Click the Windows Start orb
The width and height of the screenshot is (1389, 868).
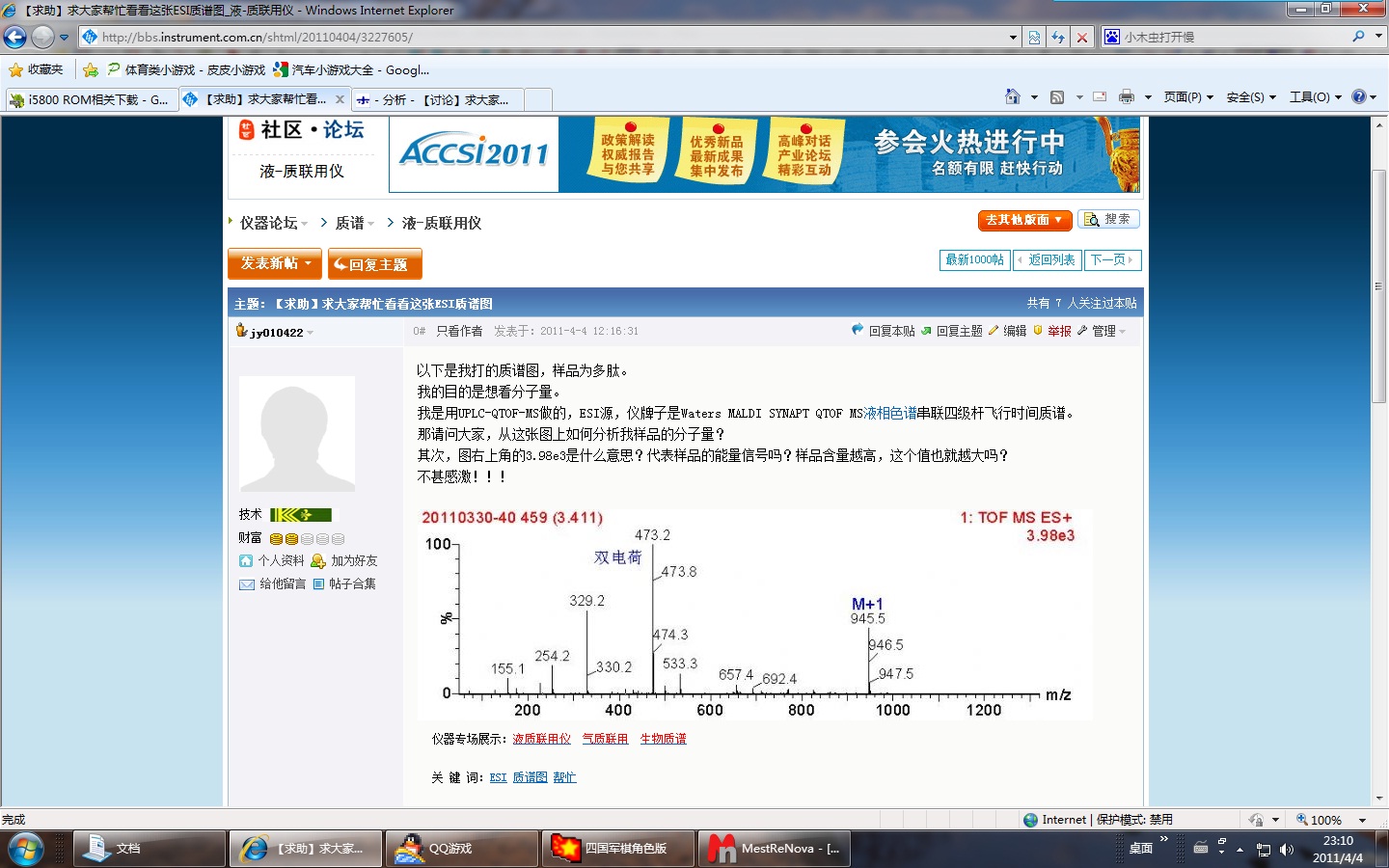click(x=26, y=849)
